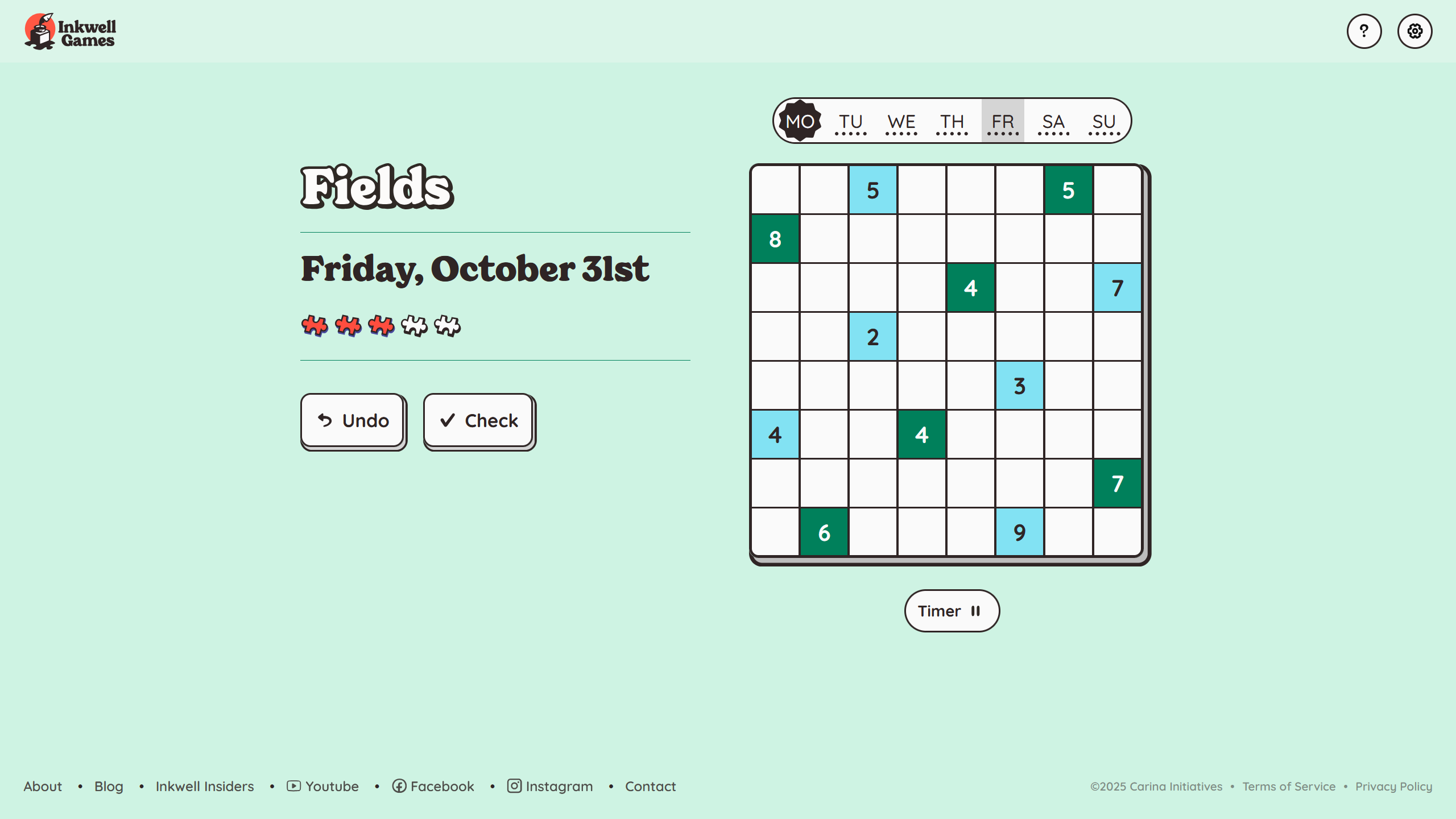Switch to the WE puzzle tab
The image size is (1456, 819).
tap(901, 122)
